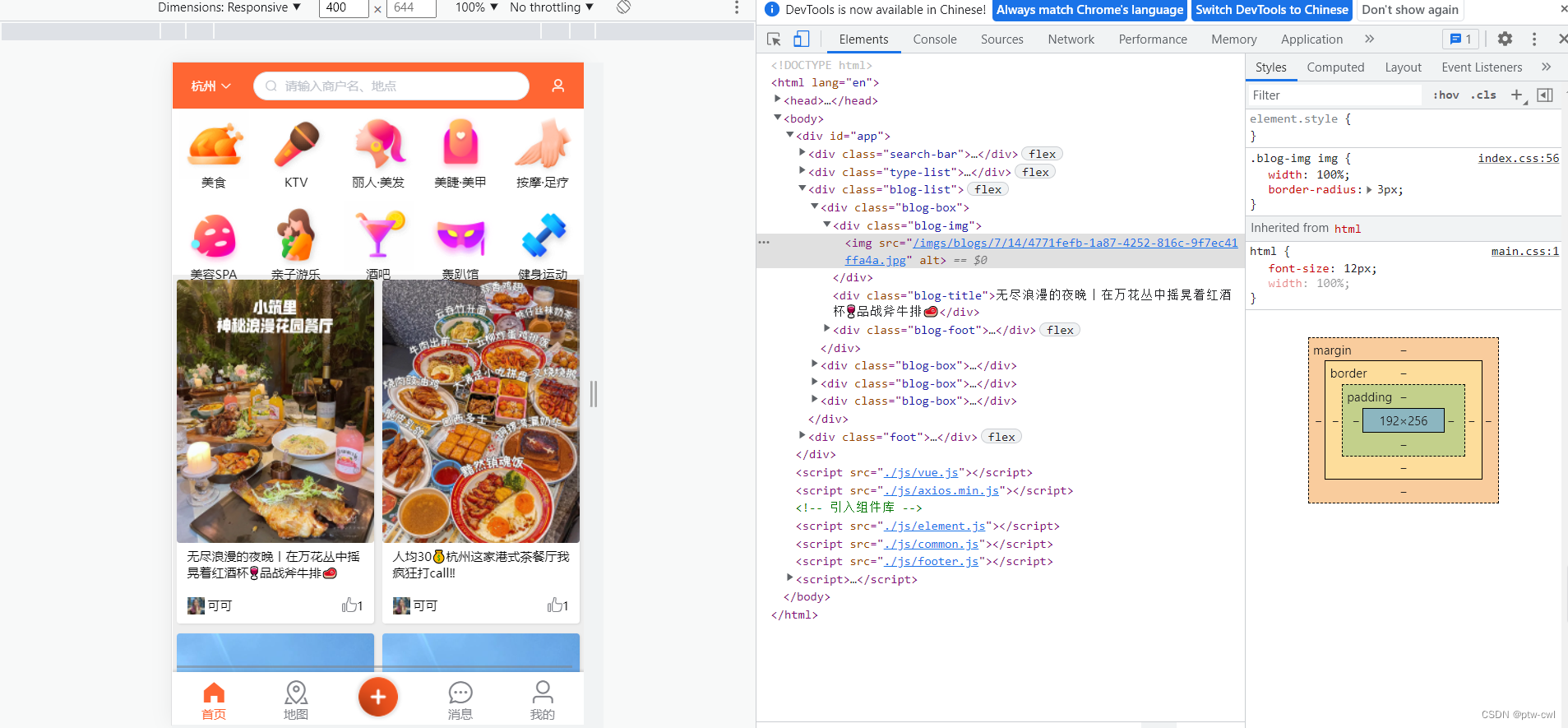Open the ./js/axios.min.js script link
1568x728 pixels.
941,490
